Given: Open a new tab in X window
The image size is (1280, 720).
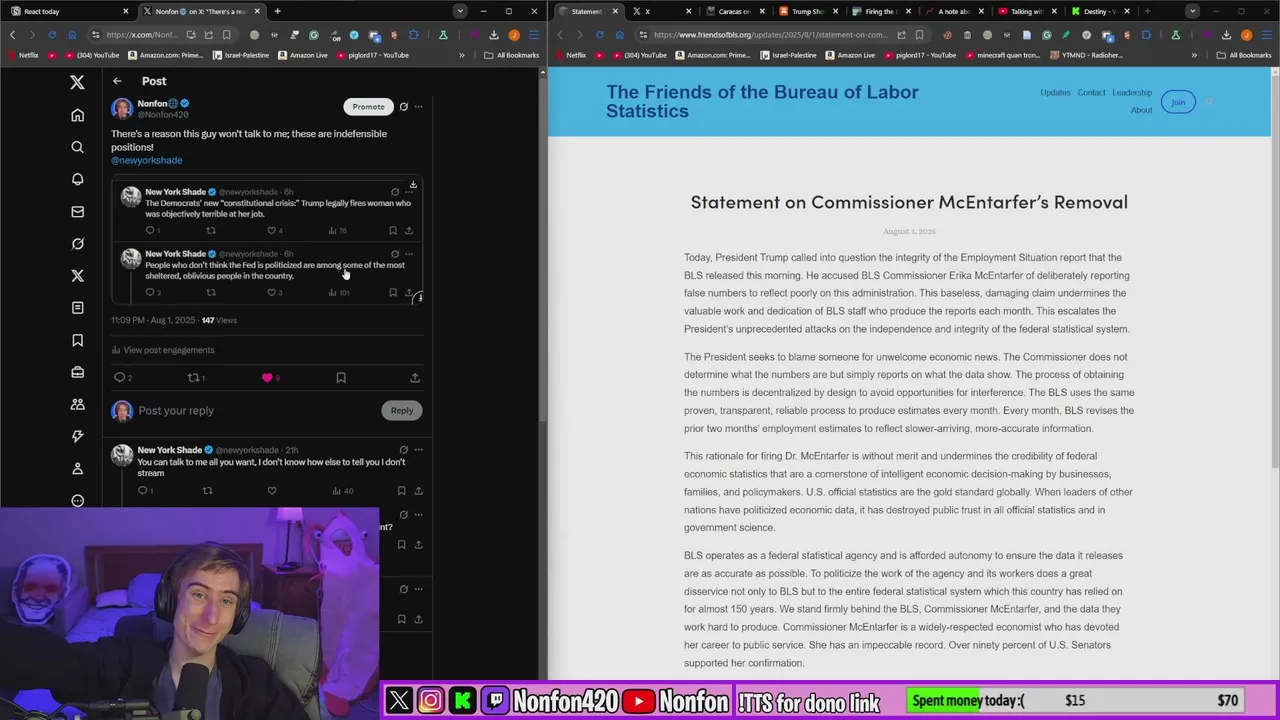Looking at the screenshot, I should [277, 11].
